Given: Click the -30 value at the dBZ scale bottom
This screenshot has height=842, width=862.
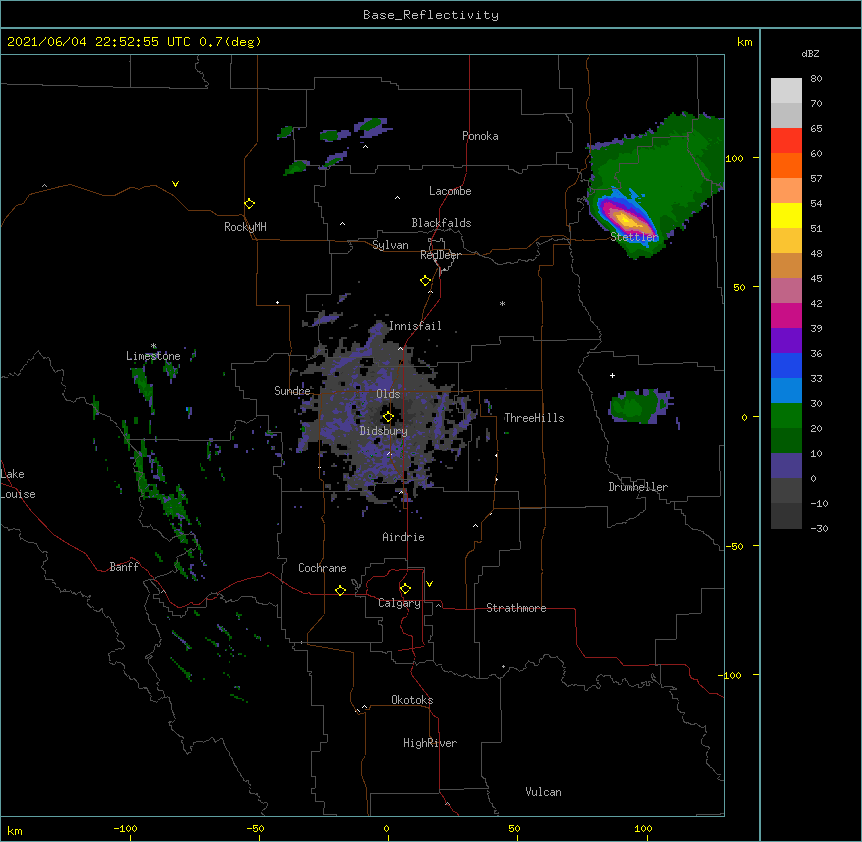Looking at the screenshot, I should click(x=819, y=529).
